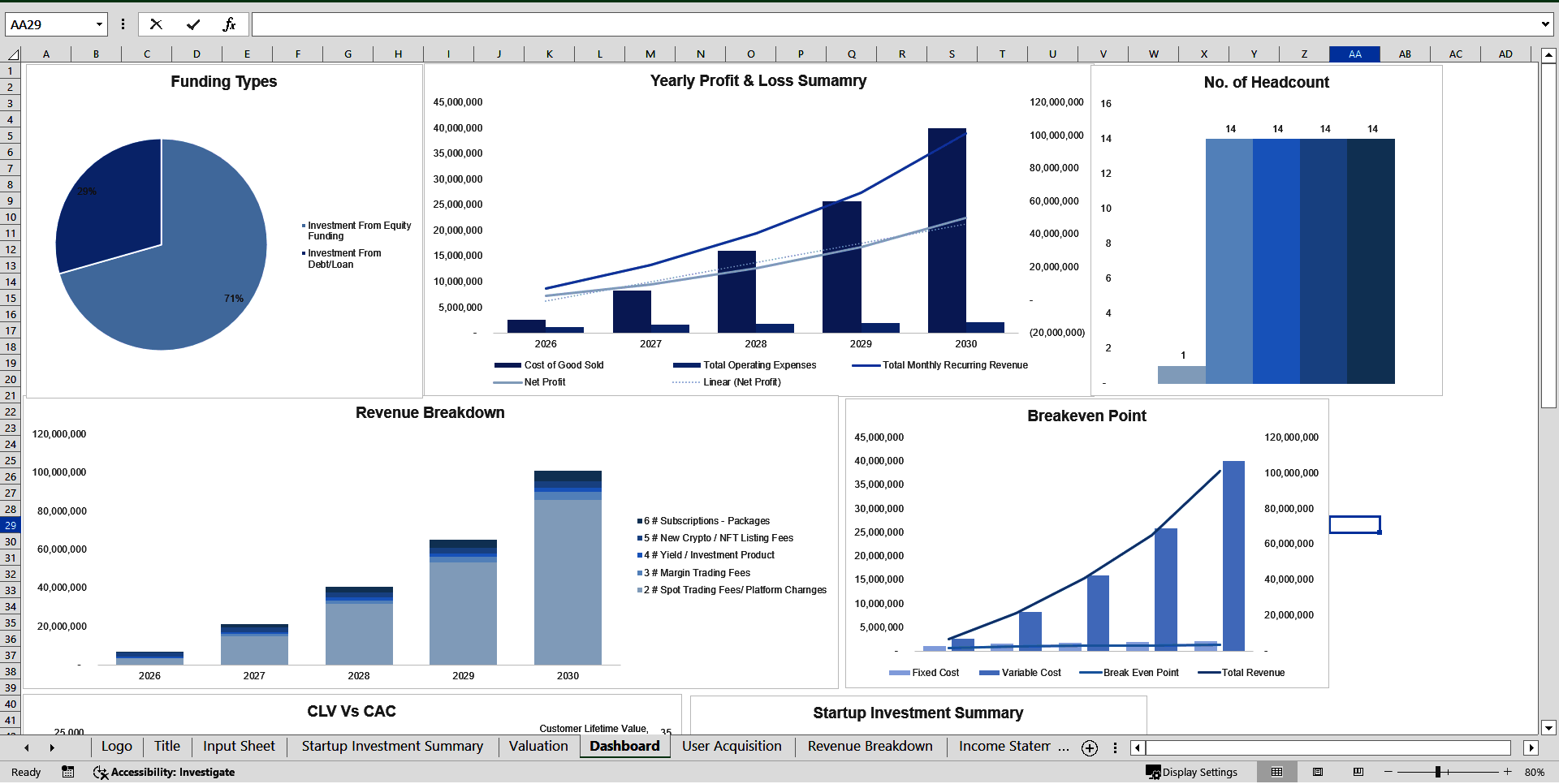
Task: Select the CLV Vs CAC chart title
Action: coord(351,711)
